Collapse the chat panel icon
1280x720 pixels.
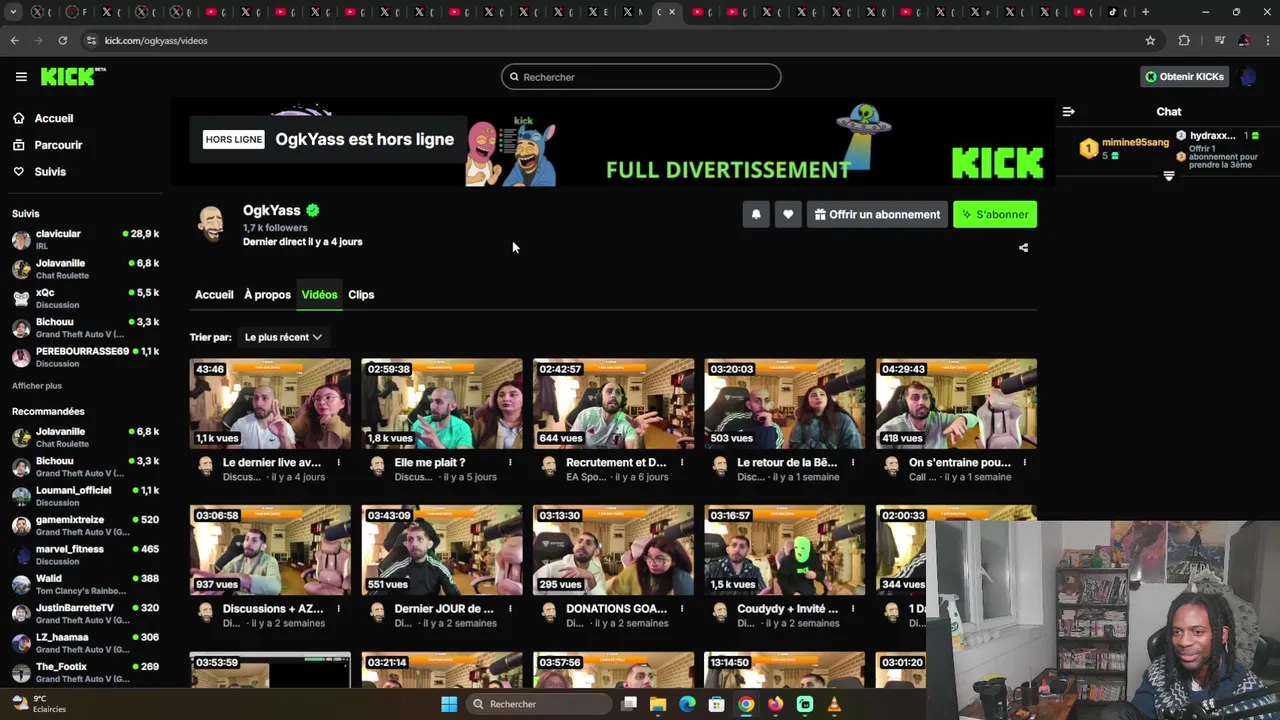click(x=1068, y=112)
